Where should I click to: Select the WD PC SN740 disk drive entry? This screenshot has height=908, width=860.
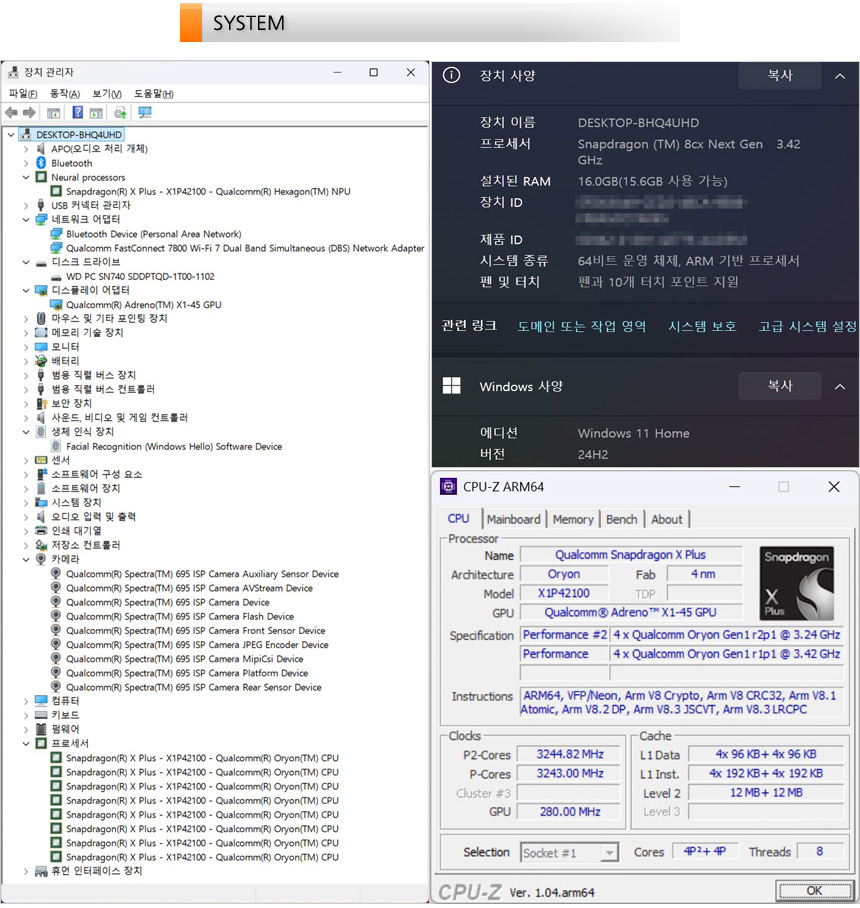tap(139, 276)
